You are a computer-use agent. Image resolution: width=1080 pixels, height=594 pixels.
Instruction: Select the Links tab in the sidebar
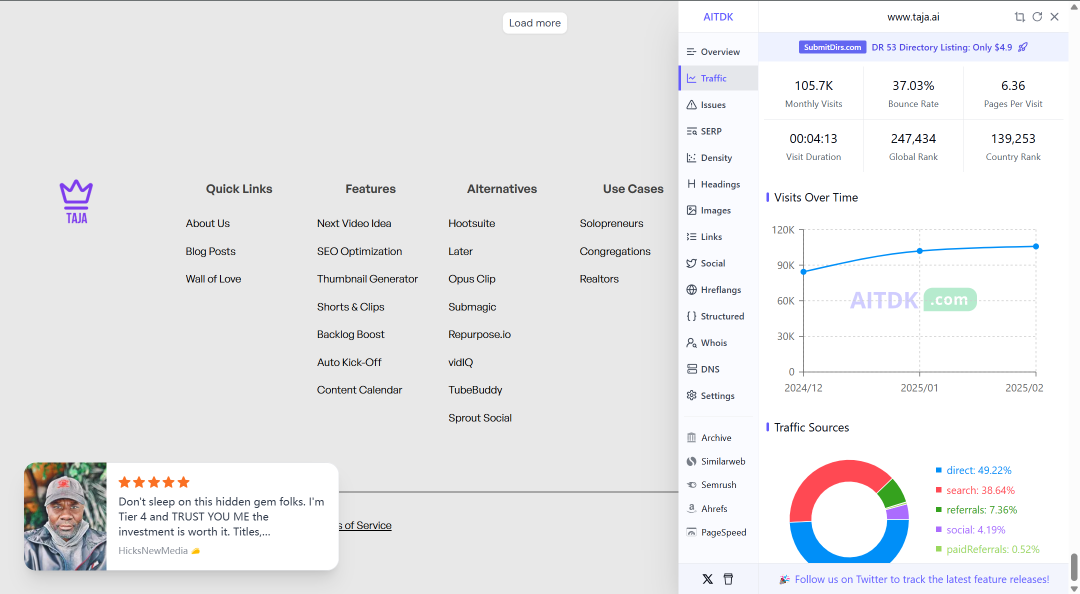tap(718, 236)
